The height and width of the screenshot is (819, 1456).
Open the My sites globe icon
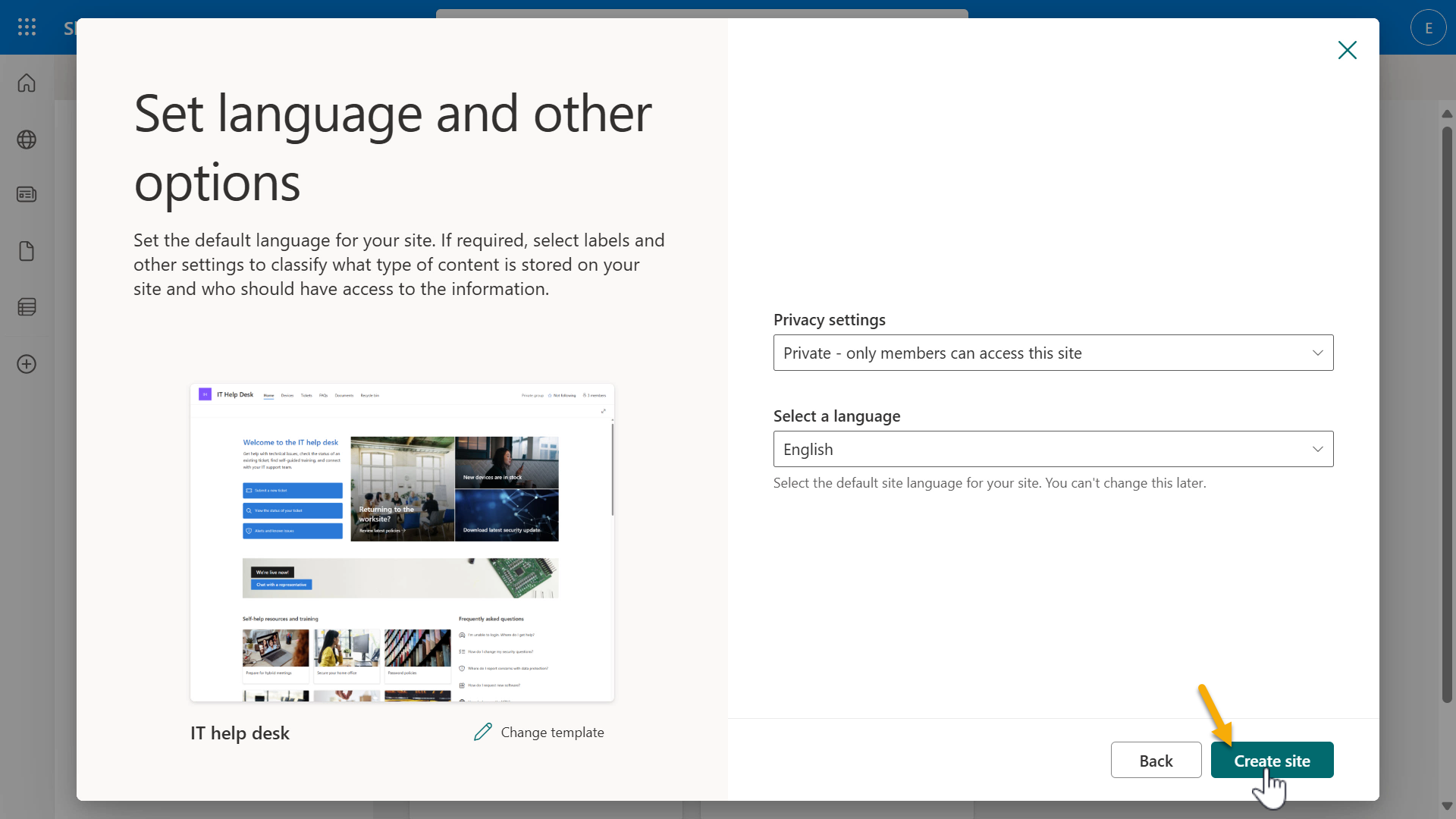[x=26, y=140]
